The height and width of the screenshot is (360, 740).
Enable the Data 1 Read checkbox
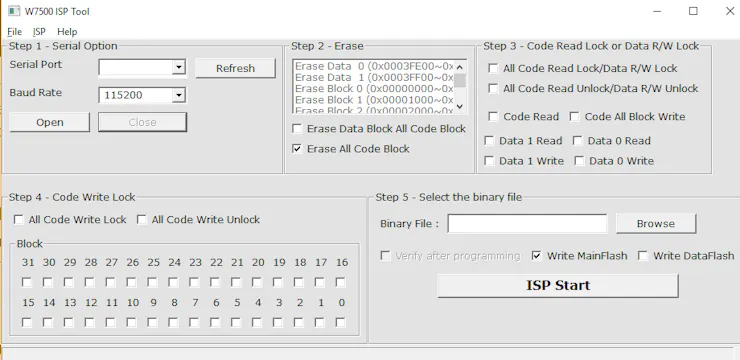pyautogui.click(x=489, y=141)
